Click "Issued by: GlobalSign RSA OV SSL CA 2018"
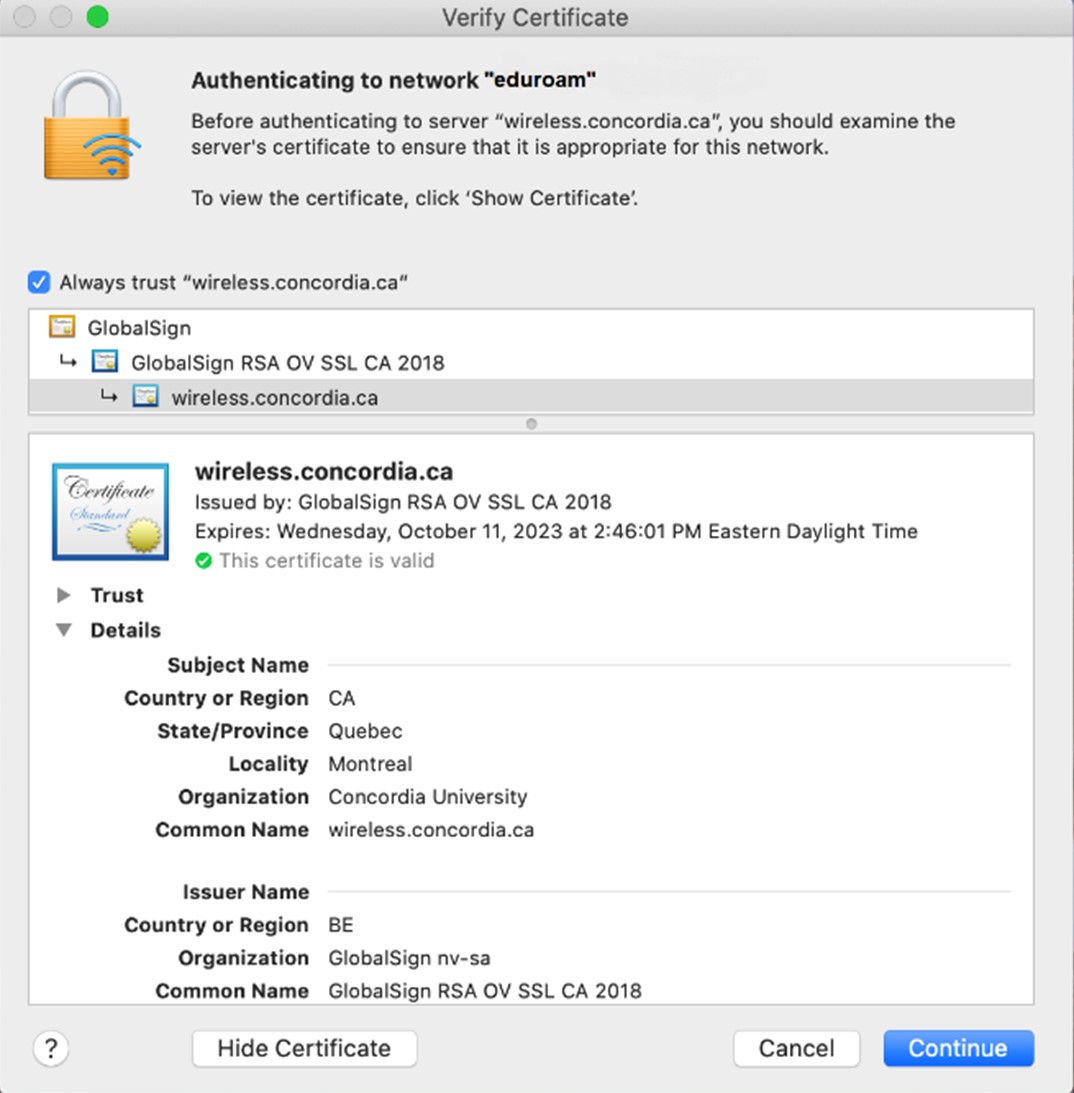Image resolution: width=1074 pixels, height=1093 pixels. [x=403, y=502]
